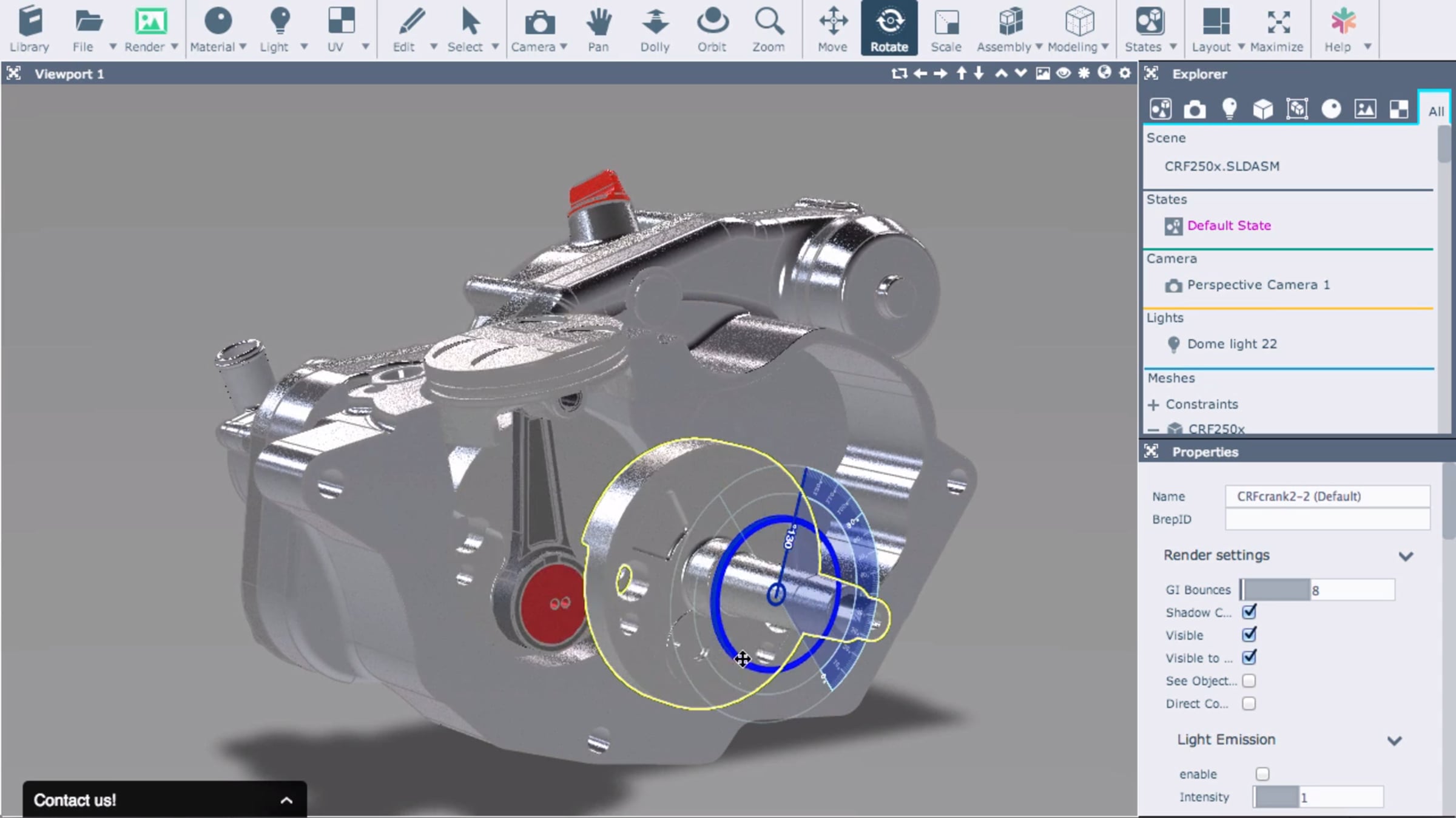Uncheck the Visible checkbox
The width and height of the screenshot is (1456, 818).
coord(1249,635)
